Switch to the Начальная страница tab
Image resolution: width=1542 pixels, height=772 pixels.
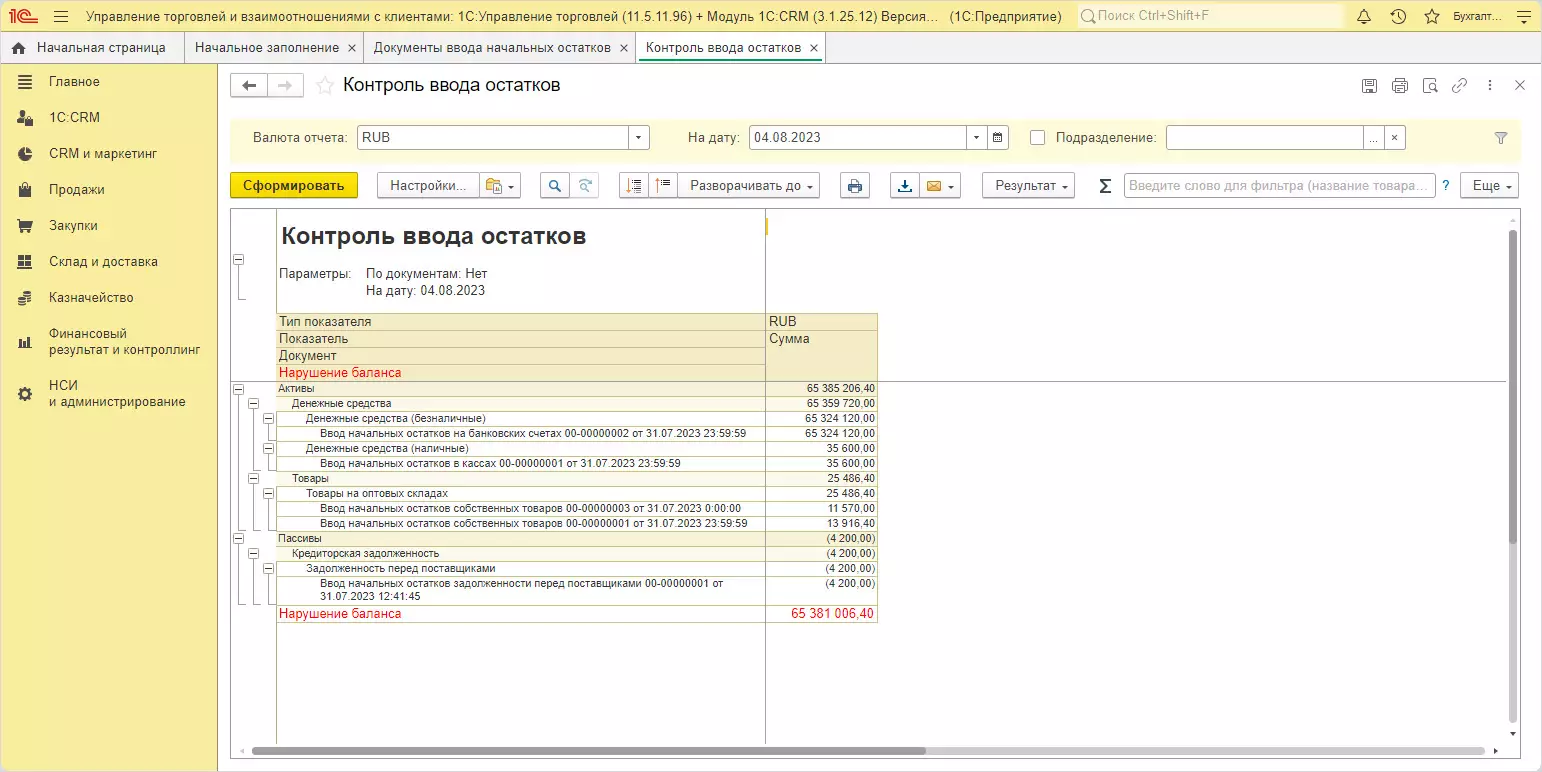pyautogui.click(x=92, y=48)
